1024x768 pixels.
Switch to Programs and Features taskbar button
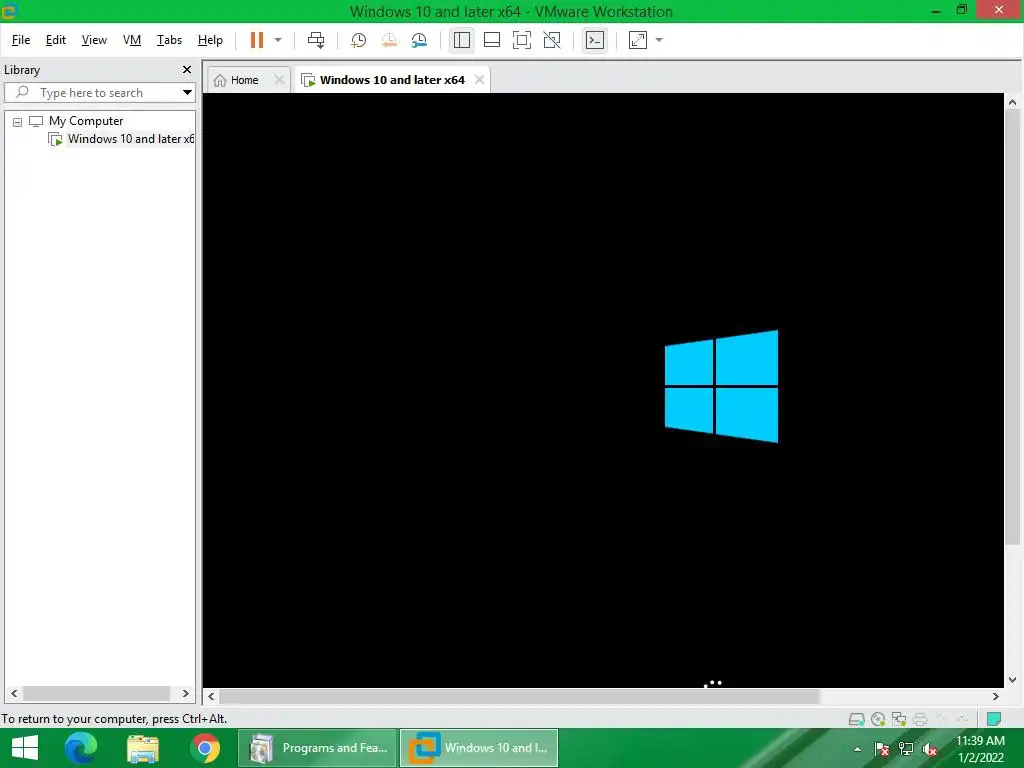coord(317,748)
